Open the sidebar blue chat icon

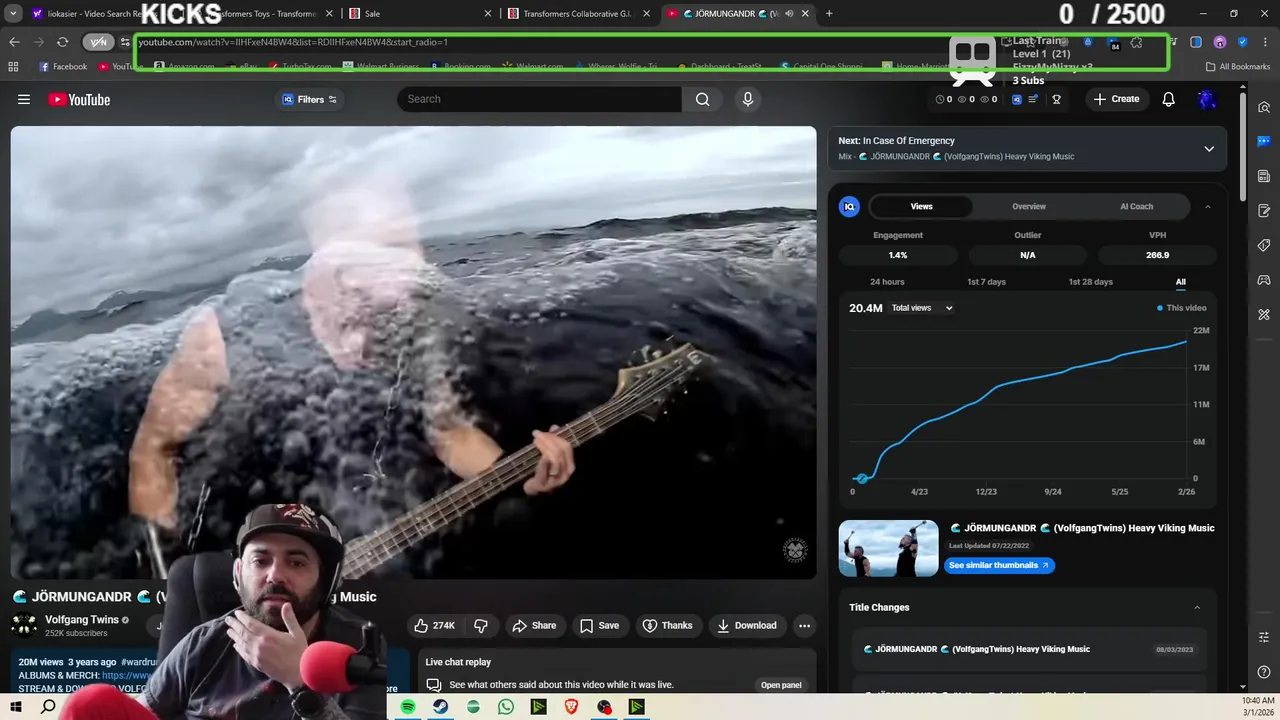pos(1264,142)
